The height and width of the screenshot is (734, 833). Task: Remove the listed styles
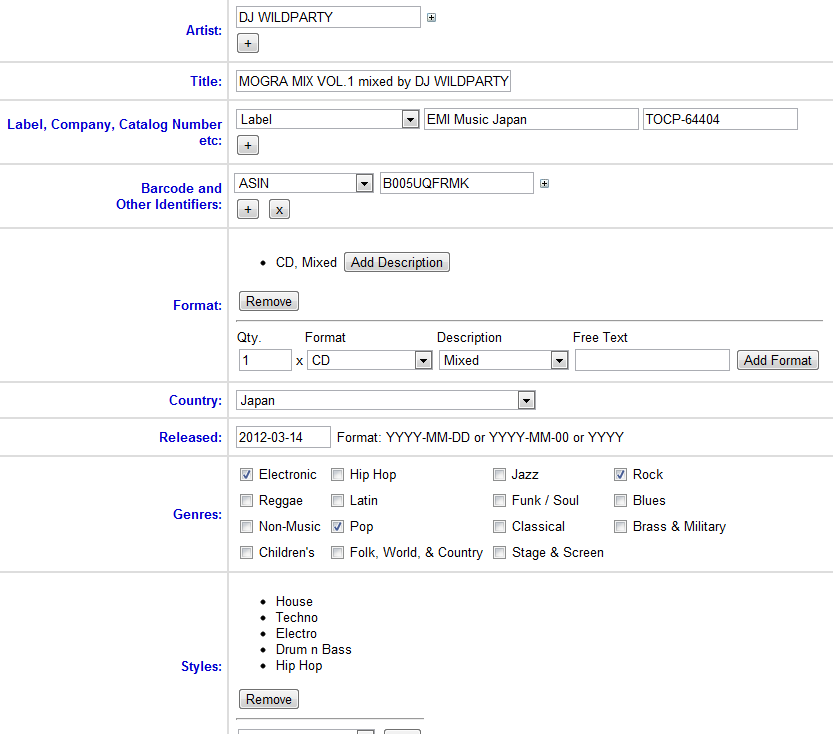[269, 699]
